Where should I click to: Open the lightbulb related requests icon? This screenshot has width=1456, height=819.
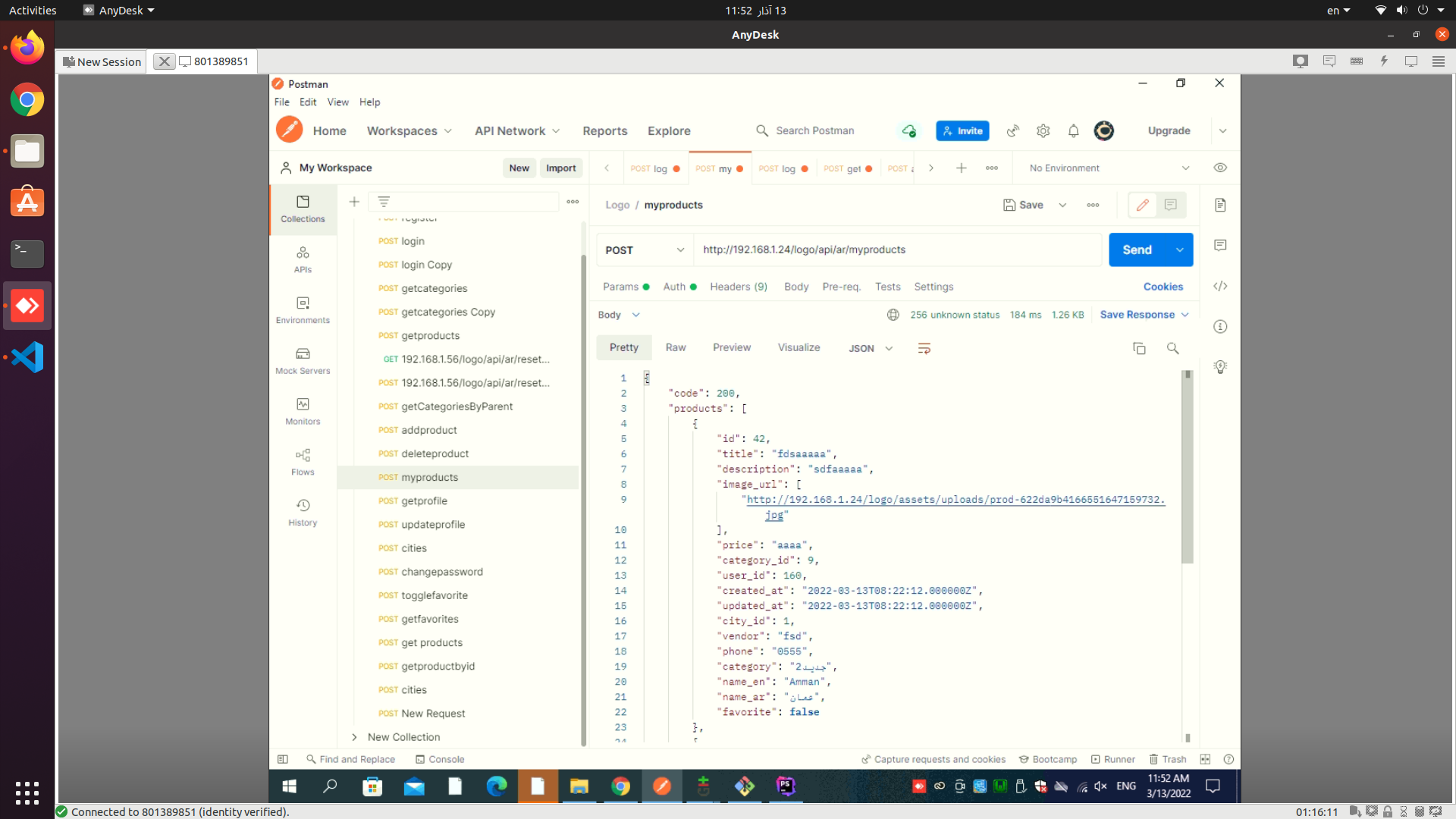[1220, 366]
